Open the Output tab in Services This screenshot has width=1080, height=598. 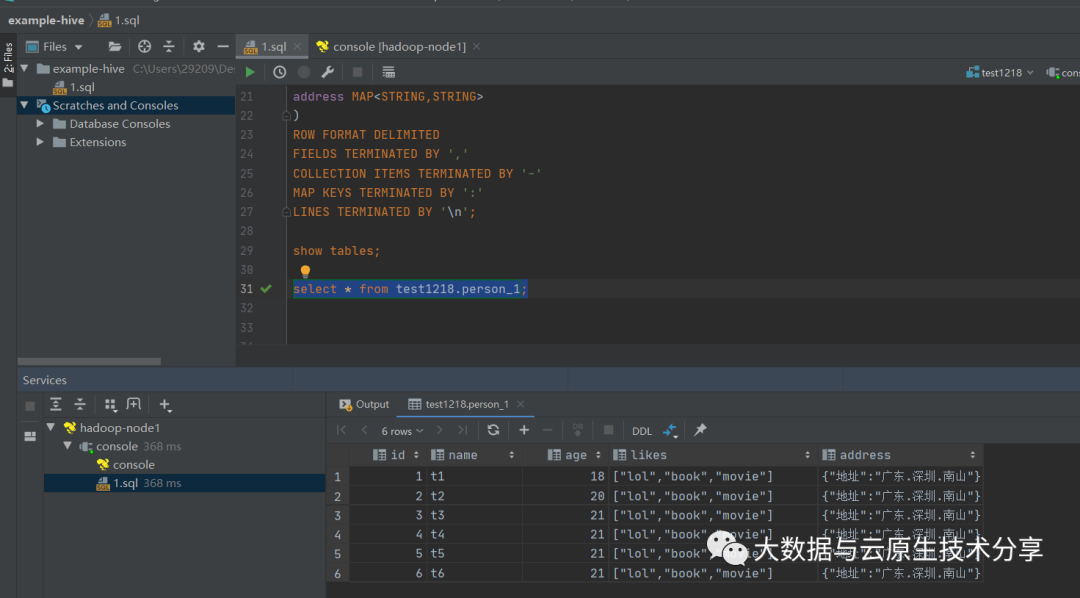tap(364, 404)
